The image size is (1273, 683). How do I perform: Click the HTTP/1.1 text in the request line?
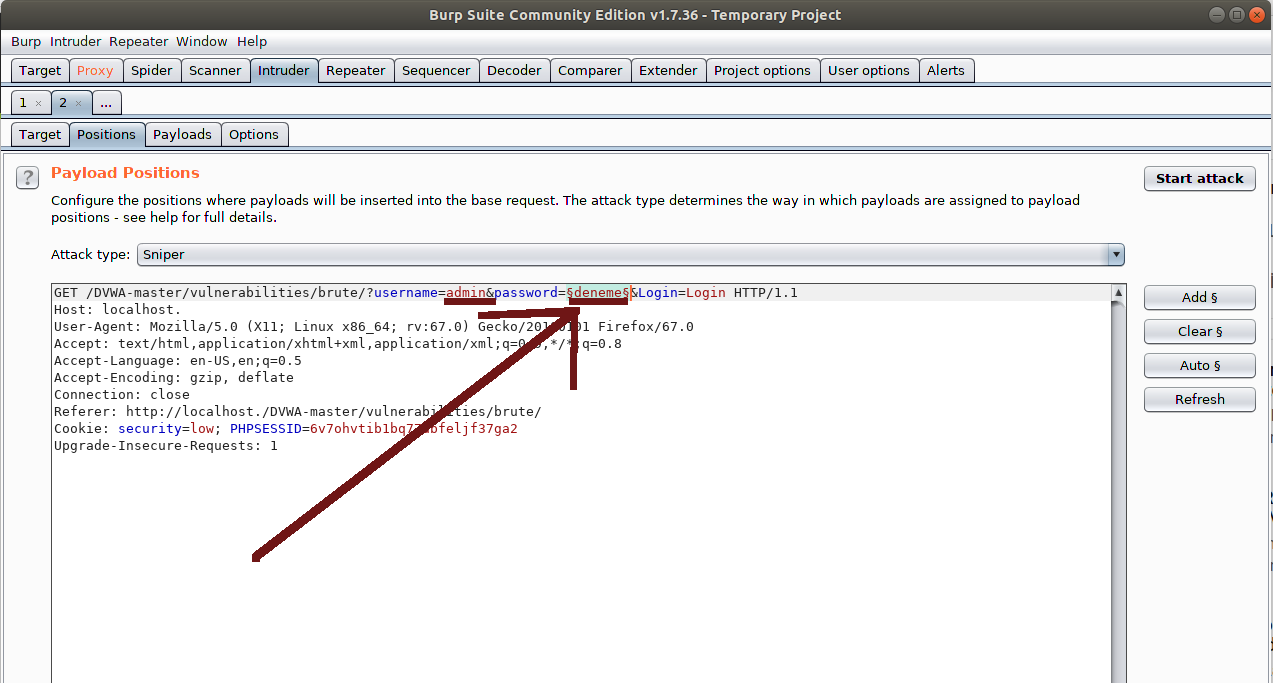(766, 293)
